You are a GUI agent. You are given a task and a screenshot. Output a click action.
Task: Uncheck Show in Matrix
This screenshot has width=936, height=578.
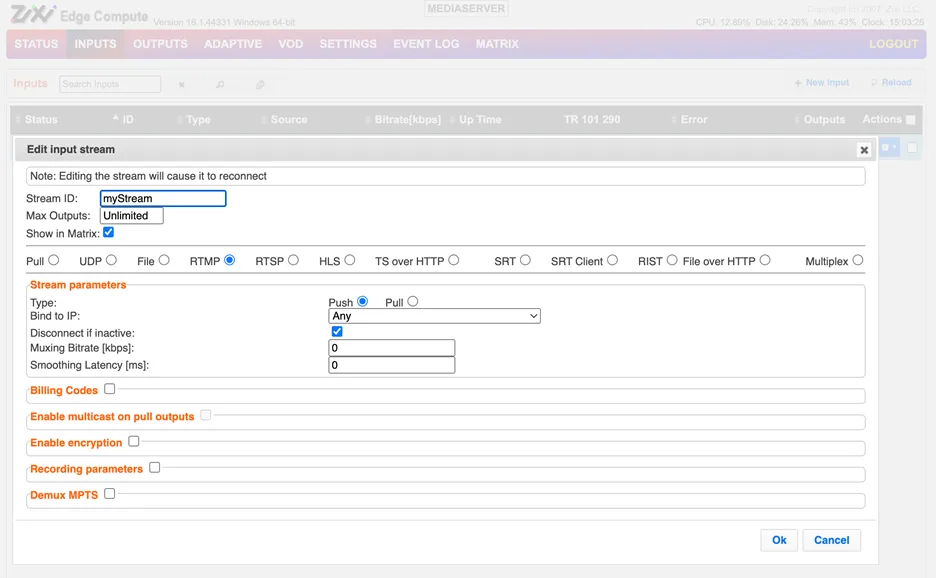tap(109, 232)
